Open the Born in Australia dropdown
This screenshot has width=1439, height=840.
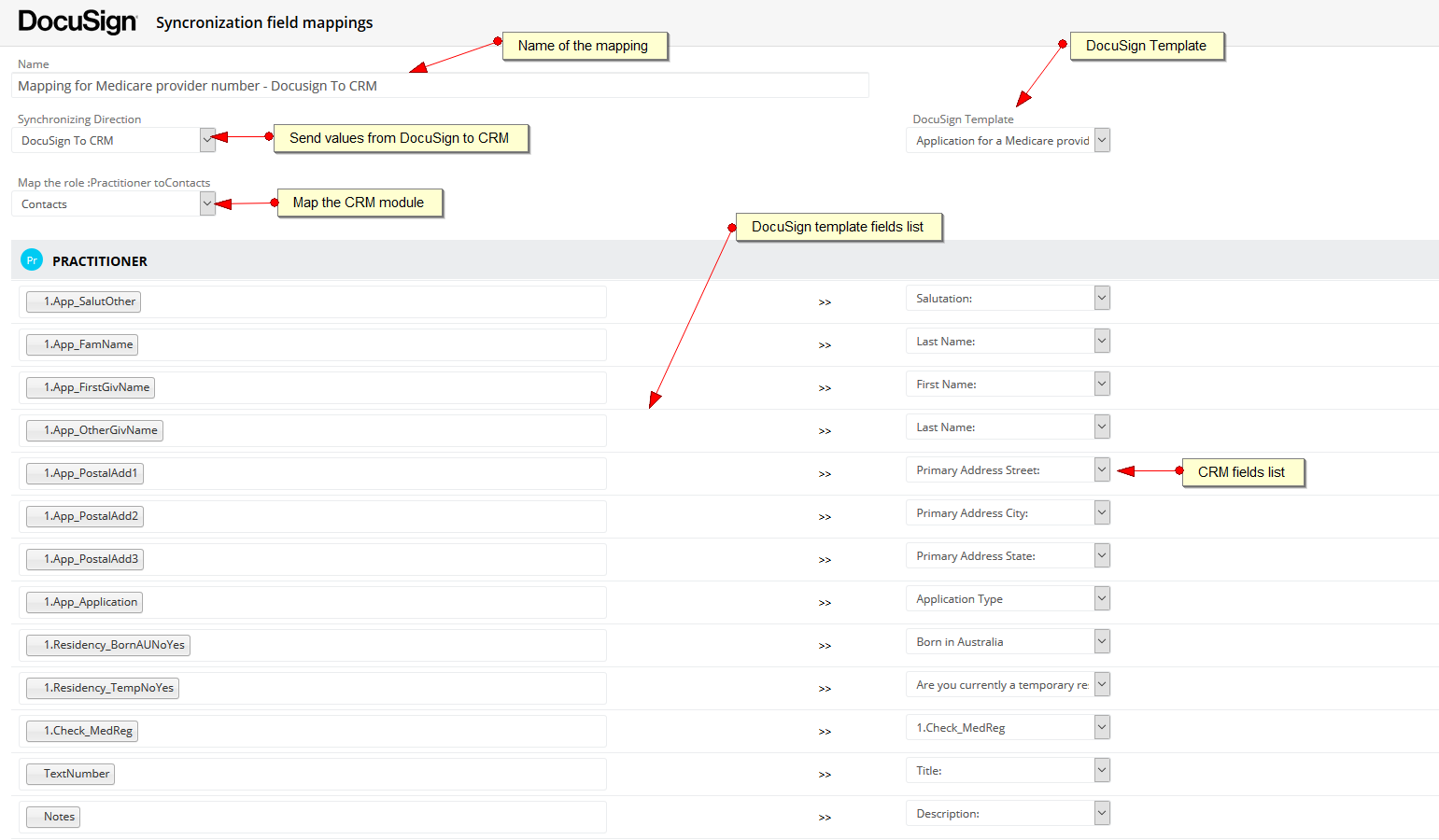click(x=1008, y=641)
